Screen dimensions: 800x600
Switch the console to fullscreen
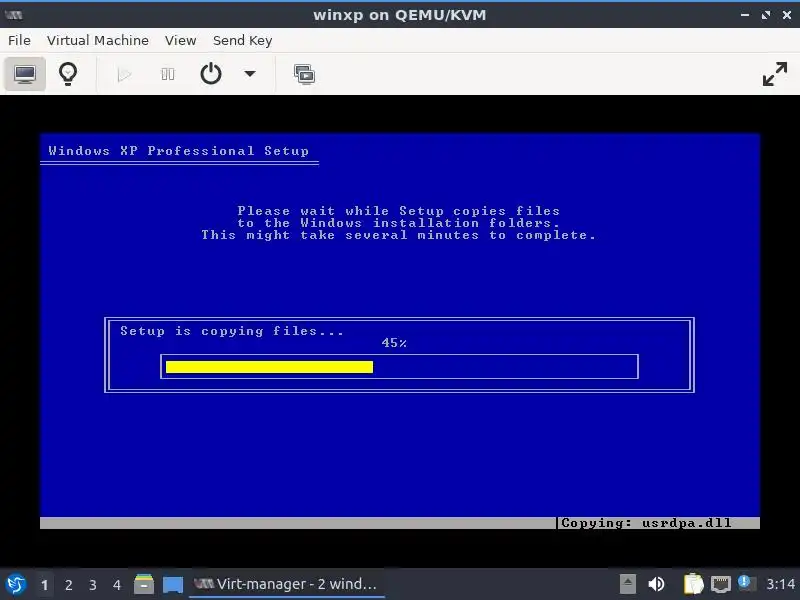pos(774,74)
